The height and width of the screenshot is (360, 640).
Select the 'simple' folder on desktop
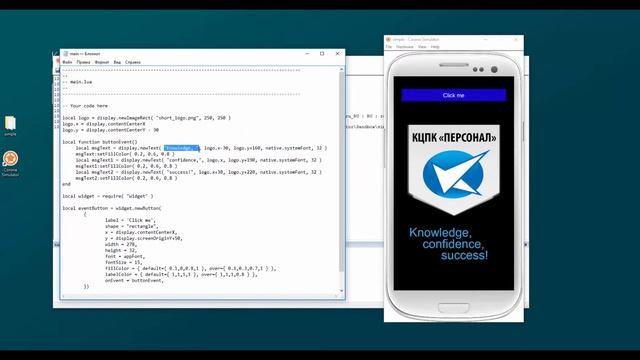[x=10, y=126]
